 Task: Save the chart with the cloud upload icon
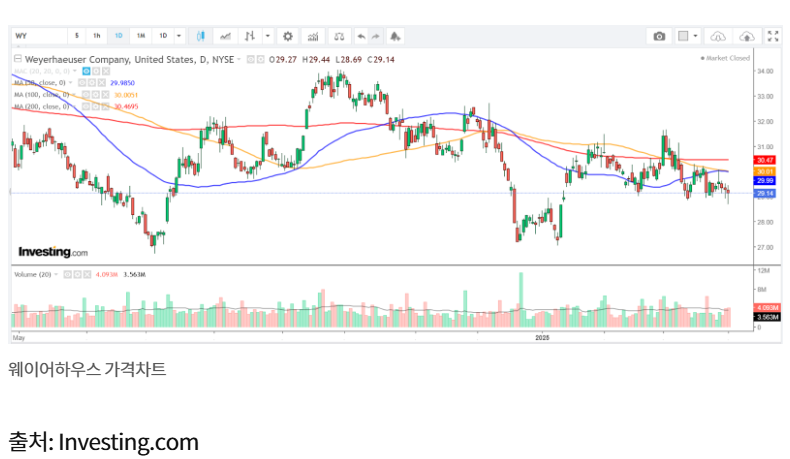[x=747, y=36]
